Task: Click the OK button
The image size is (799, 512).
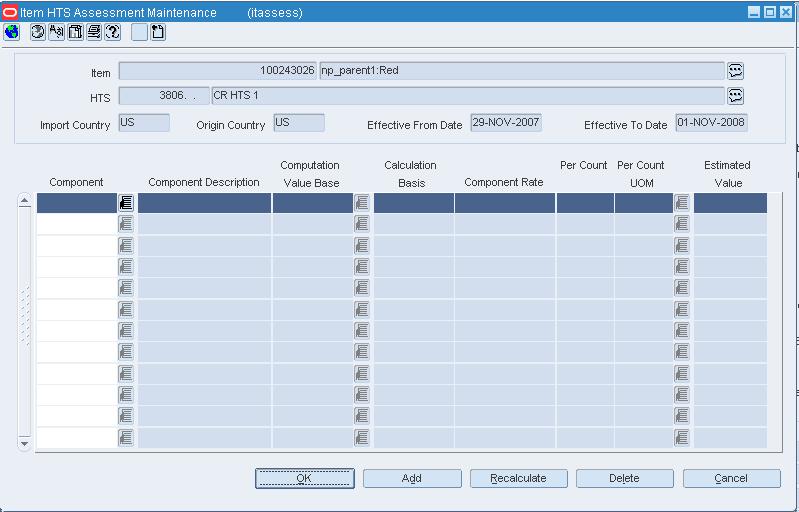Action: click(x=305, y=478)
